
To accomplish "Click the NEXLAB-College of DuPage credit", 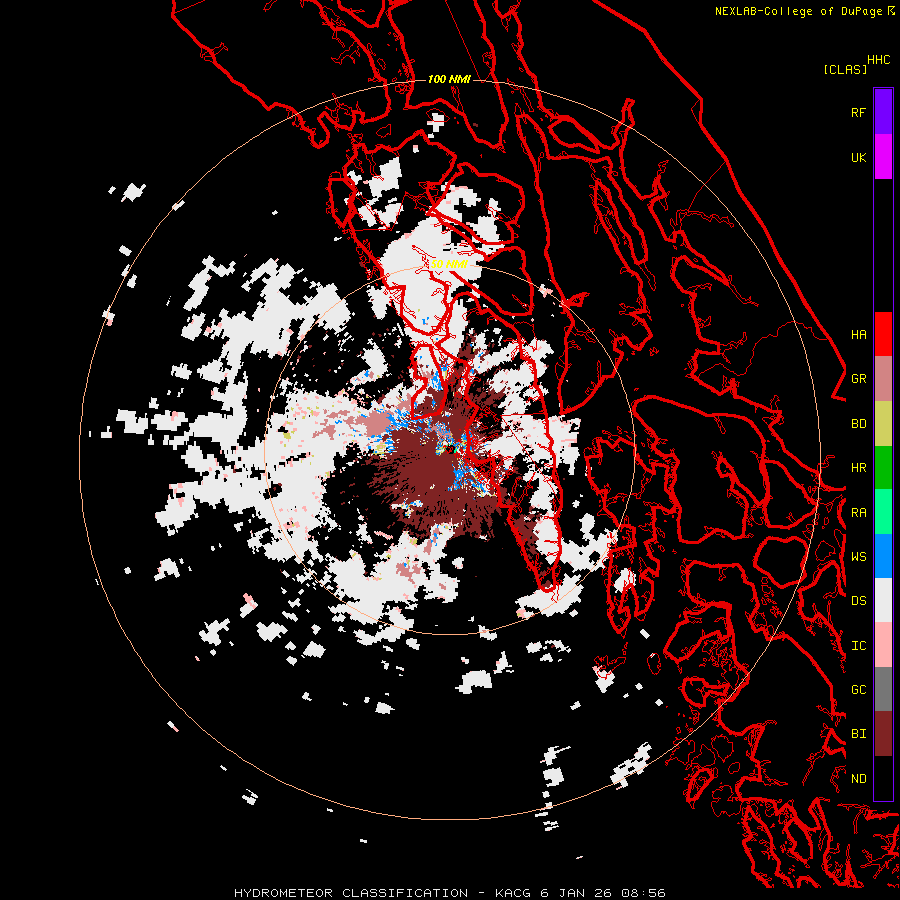I will tap(798, 11).
